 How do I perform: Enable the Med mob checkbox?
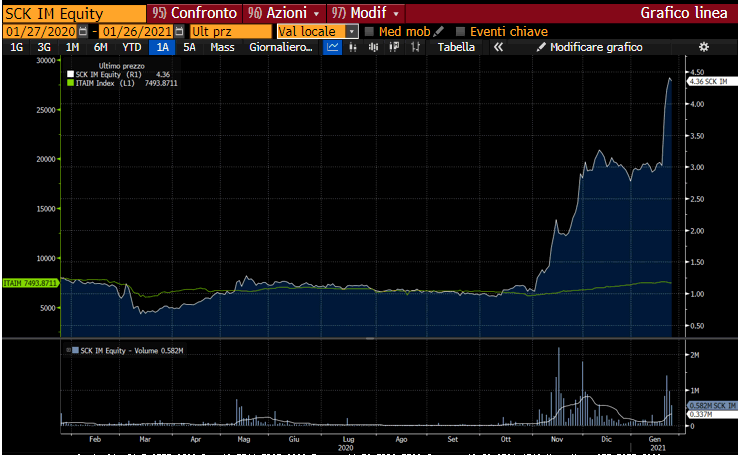pos(370,32)
